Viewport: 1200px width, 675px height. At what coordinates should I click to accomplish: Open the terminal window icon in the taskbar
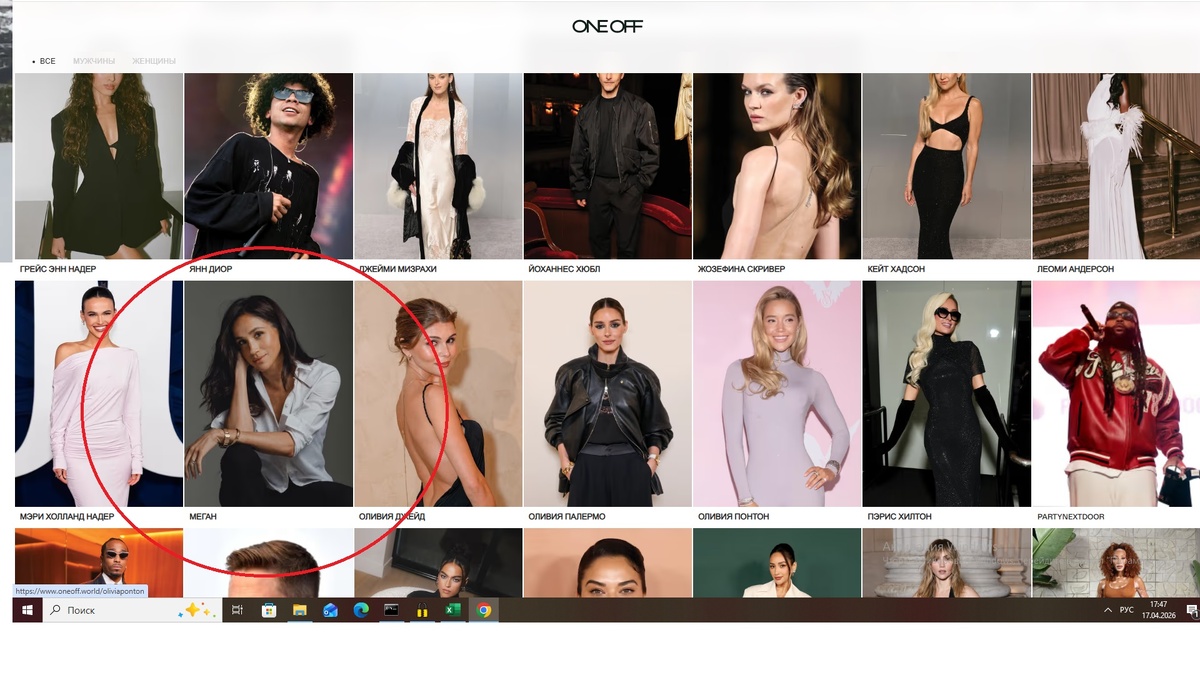(392, 610)
